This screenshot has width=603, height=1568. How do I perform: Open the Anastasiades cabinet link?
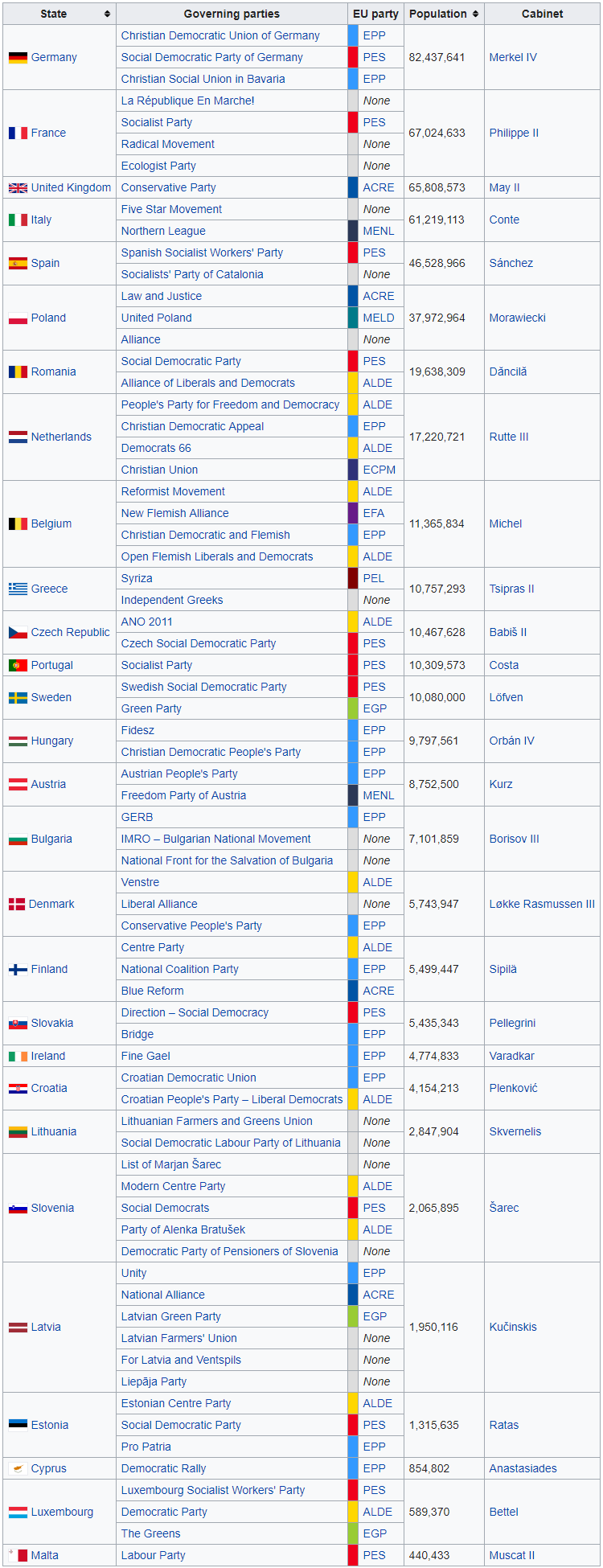coord(523,1469)
